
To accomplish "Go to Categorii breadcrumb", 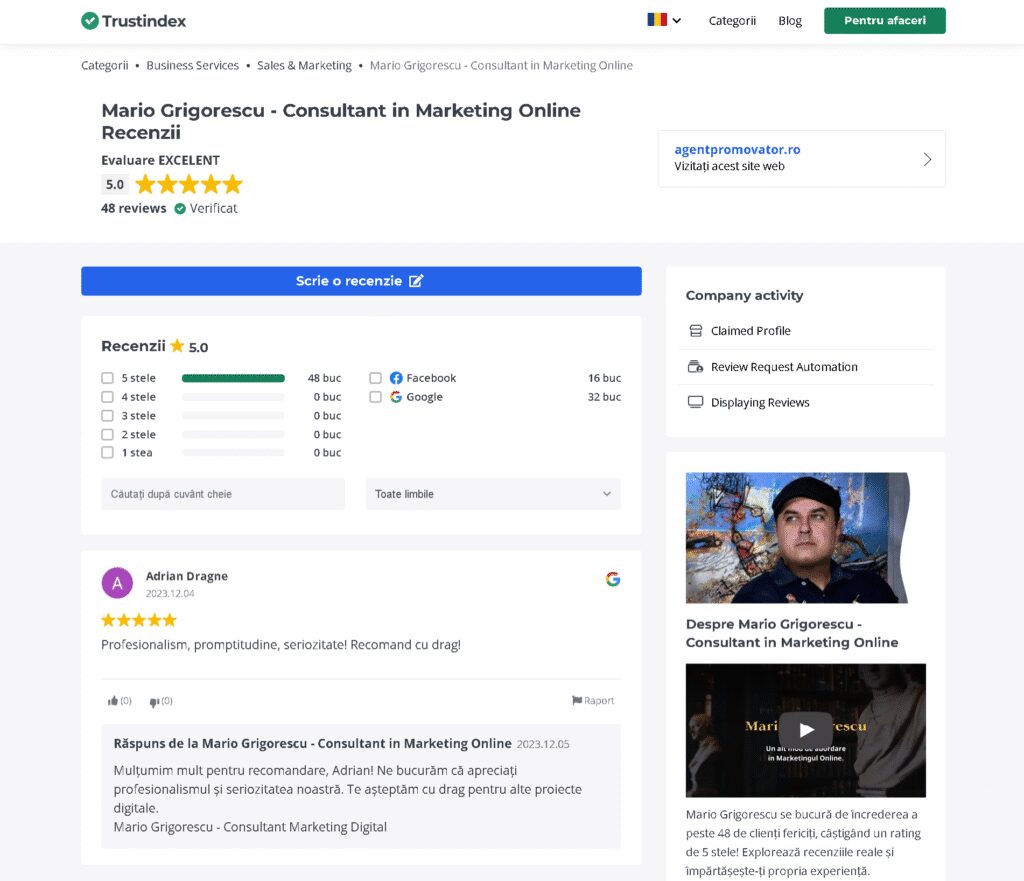I will coord(104,65).
